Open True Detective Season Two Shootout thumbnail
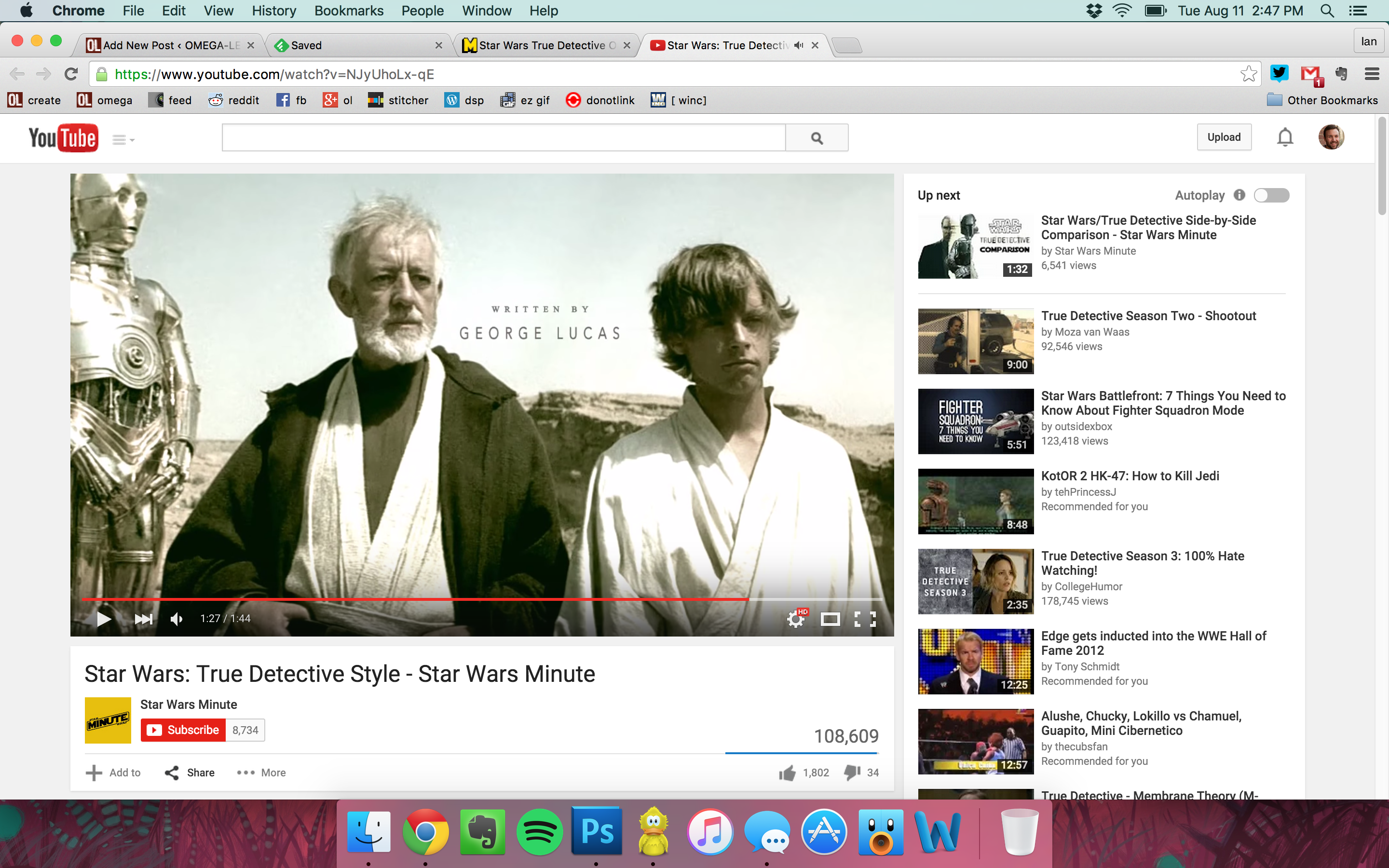1389x868 pixels. click(976, 341)
